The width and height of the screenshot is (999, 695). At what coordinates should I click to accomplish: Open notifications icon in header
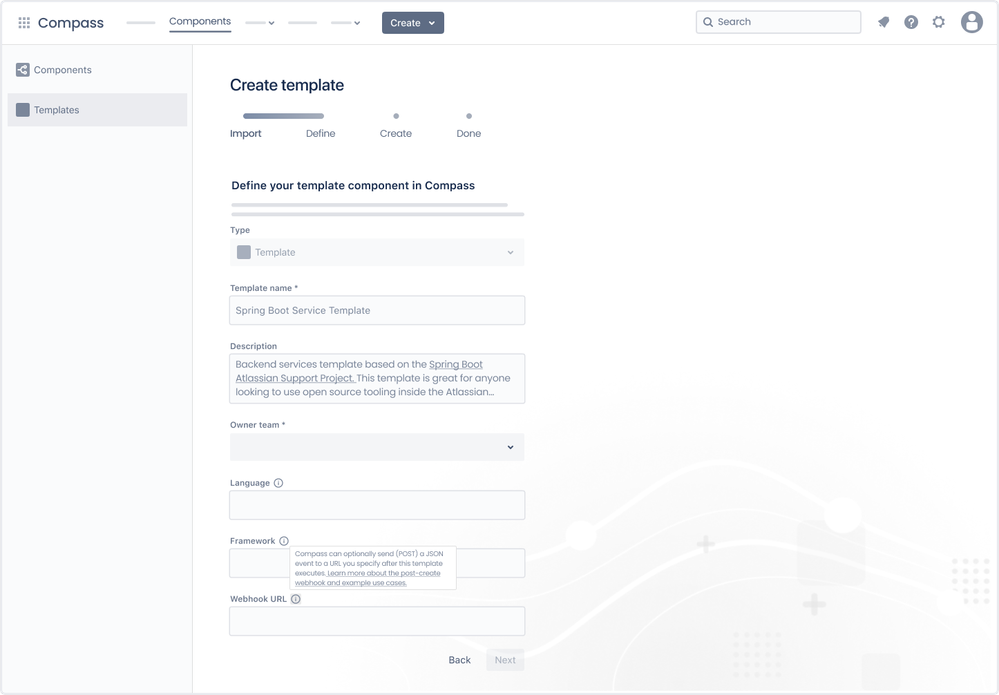(x=884, y=22)
